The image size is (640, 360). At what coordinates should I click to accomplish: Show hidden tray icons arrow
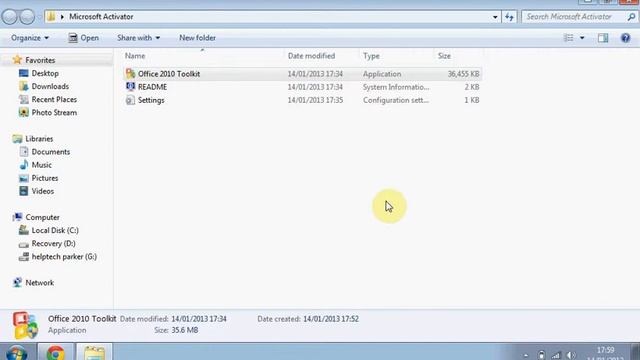[x=526, y=356]
